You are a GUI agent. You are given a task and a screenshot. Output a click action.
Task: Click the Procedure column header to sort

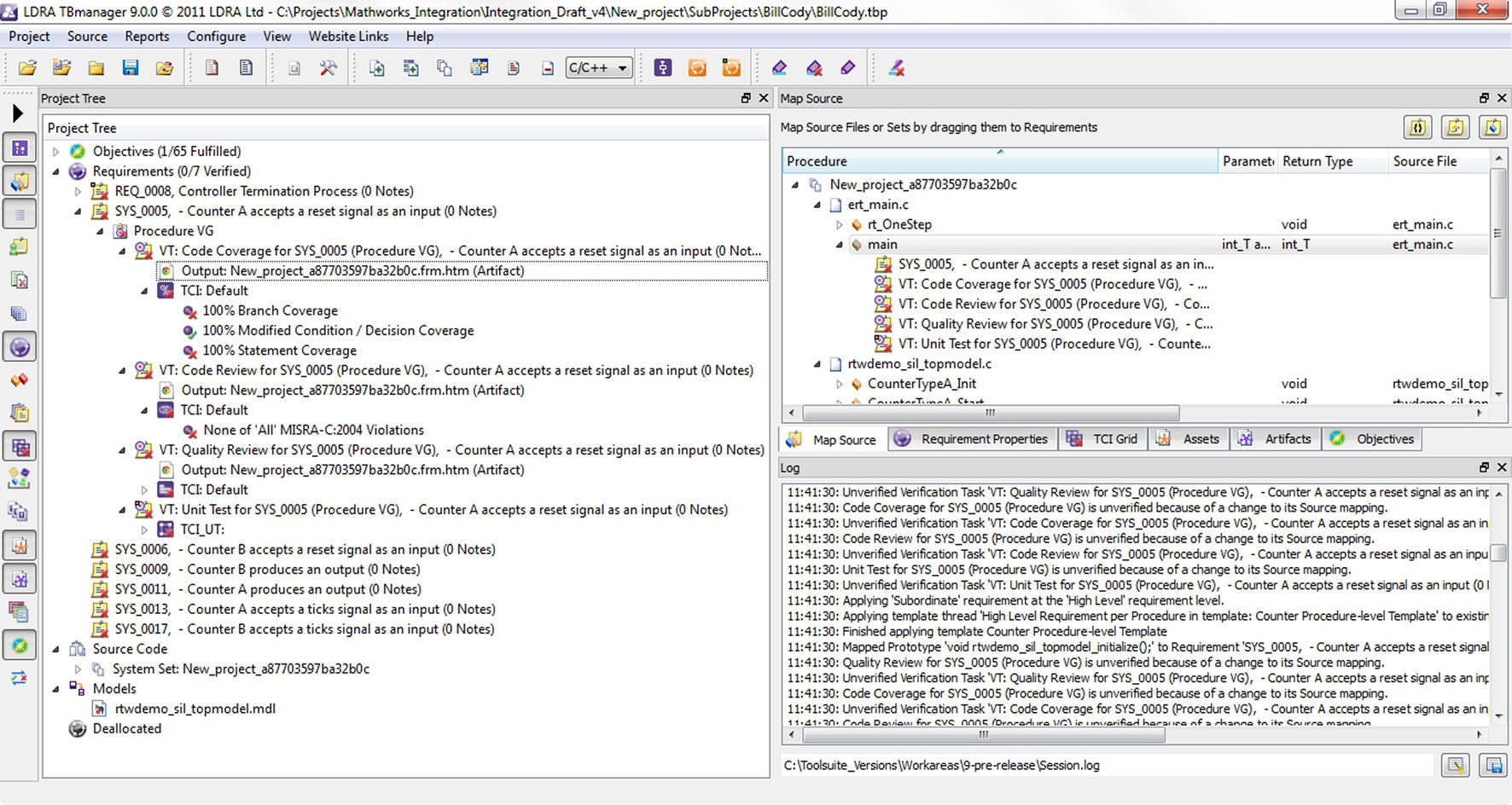pyautogui.click(x=817, y=160)
